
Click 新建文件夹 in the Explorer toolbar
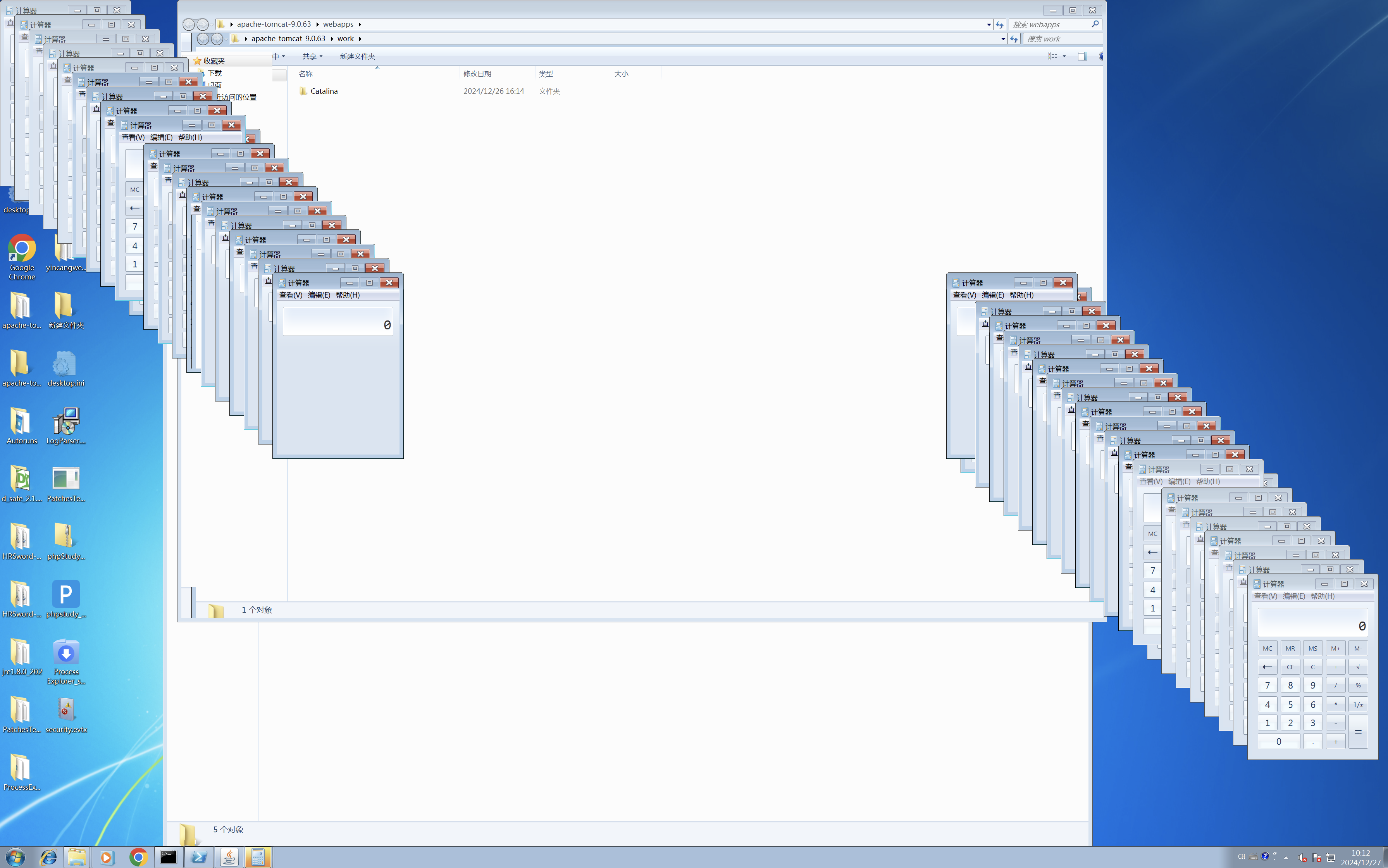point(357,56)
